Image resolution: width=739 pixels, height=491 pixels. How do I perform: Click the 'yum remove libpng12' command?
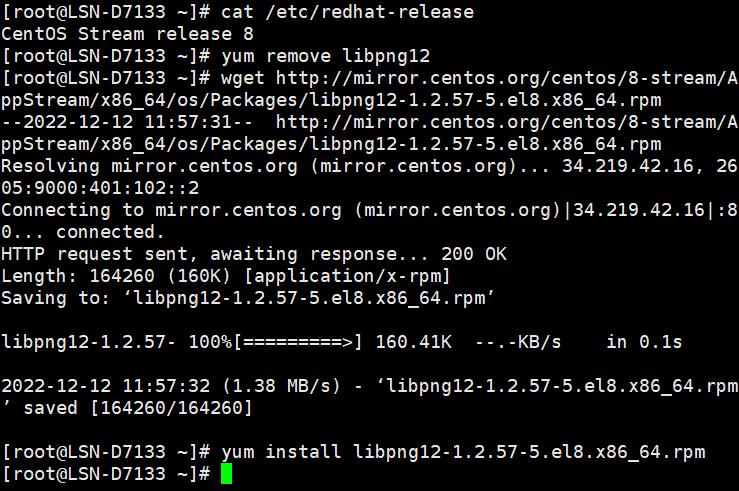click(x=325, y=56)
